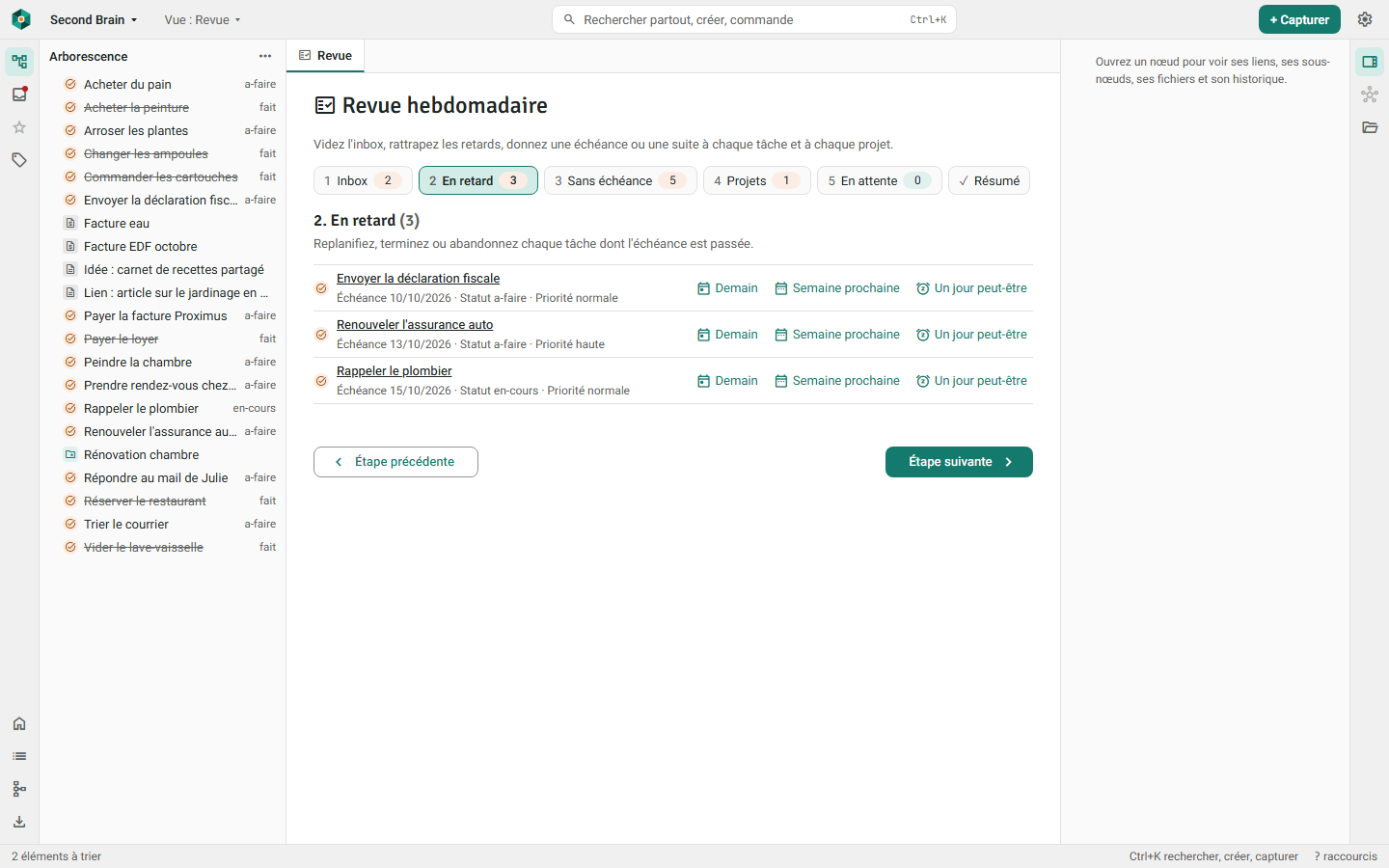Open the tags icon in left rail
This screenshot has width=1389, height=868.
[x=19, y=160]
